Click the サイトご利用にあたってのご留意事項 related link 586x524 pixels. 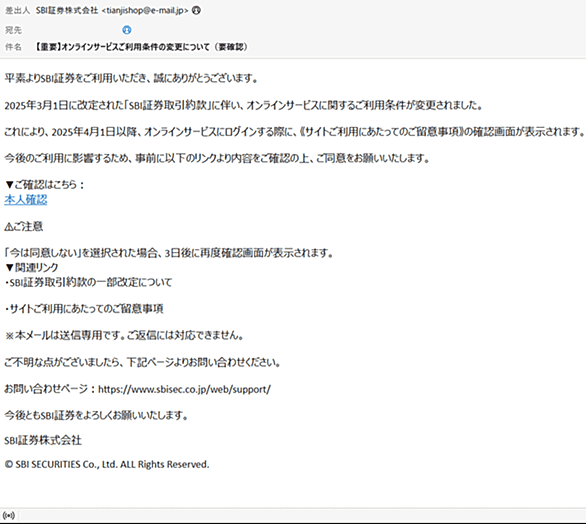pos(84,309)
